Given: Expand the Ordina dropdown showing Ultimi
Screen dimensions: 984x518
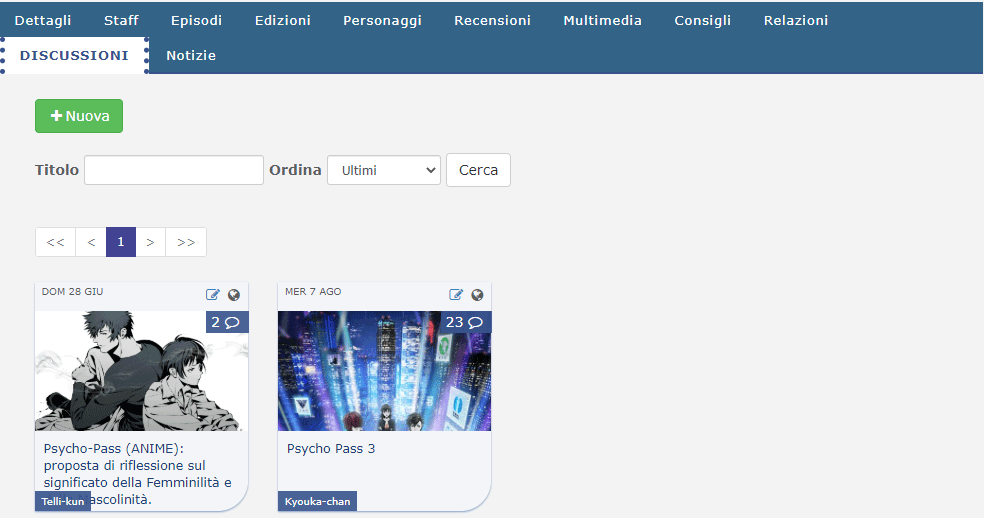Looking at the screenshot, I should pos(384,170).
